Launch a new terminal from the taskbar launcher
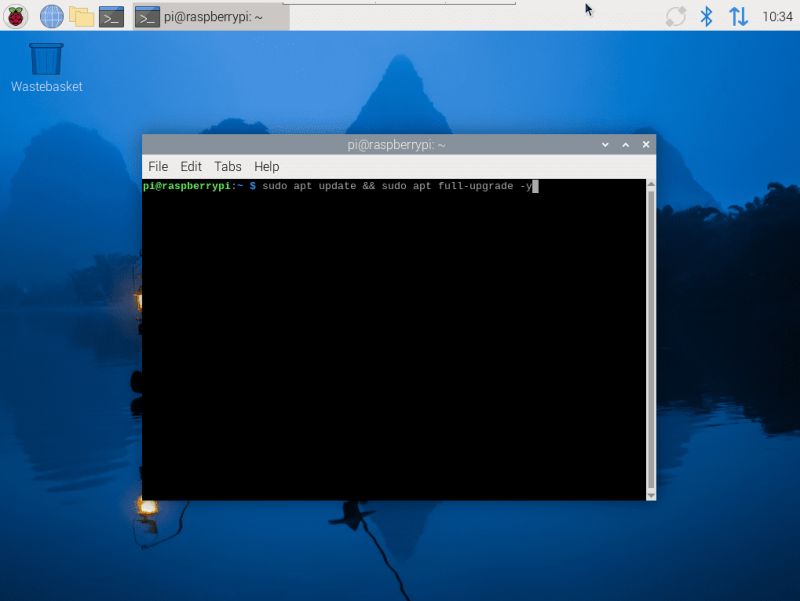The width and height of the screenshot is (800, 601). (113, 15)
